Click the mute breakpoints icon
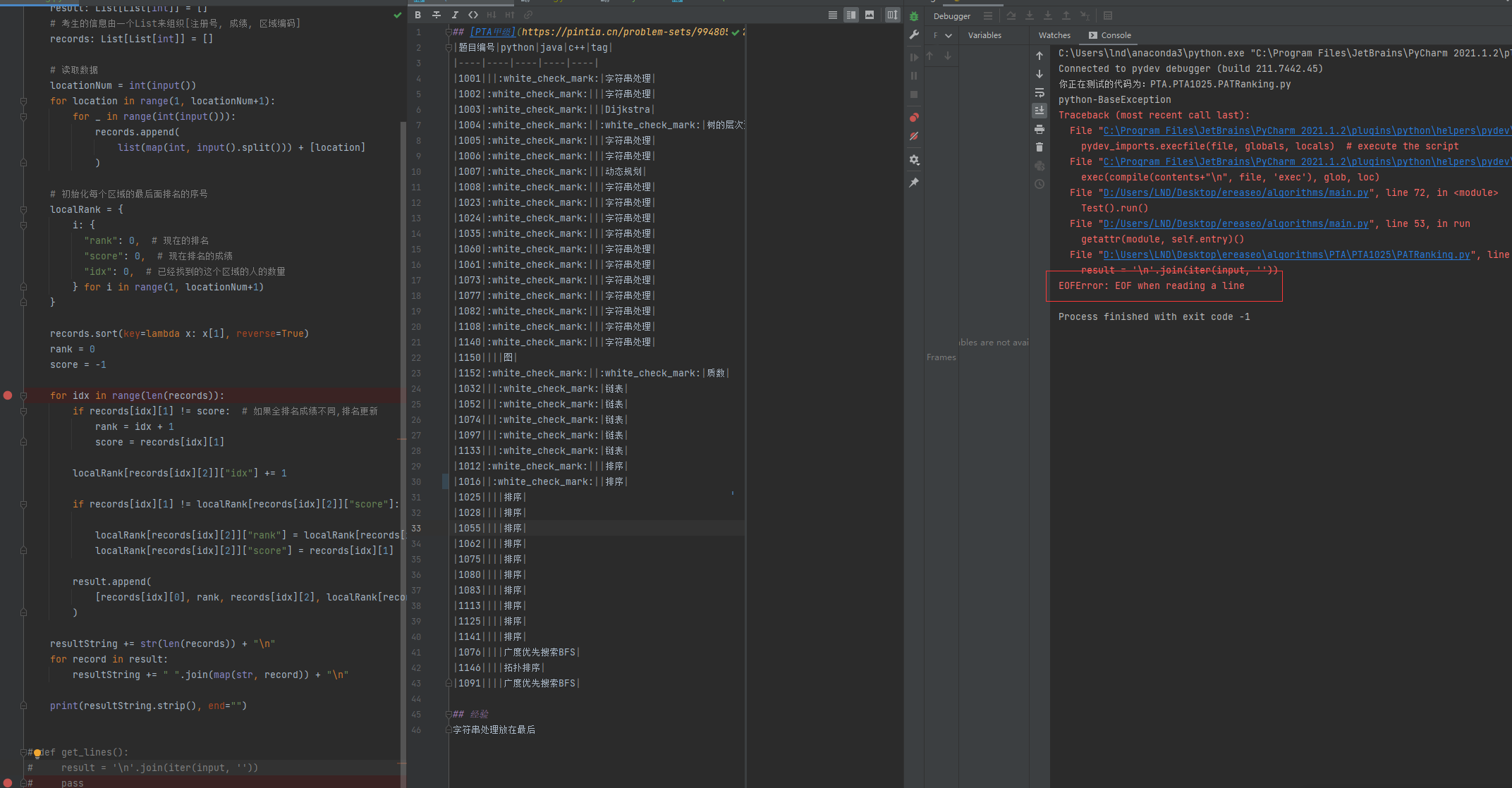Image resolution: width=1512 pixels, height=788 pixels. coord(914,136)
